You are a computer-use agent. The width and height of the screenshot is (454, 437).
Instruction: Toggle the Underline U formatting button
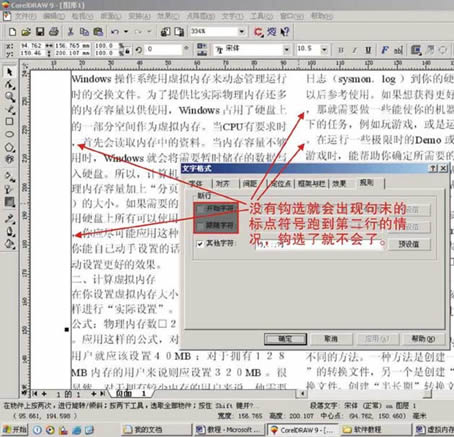368,50
